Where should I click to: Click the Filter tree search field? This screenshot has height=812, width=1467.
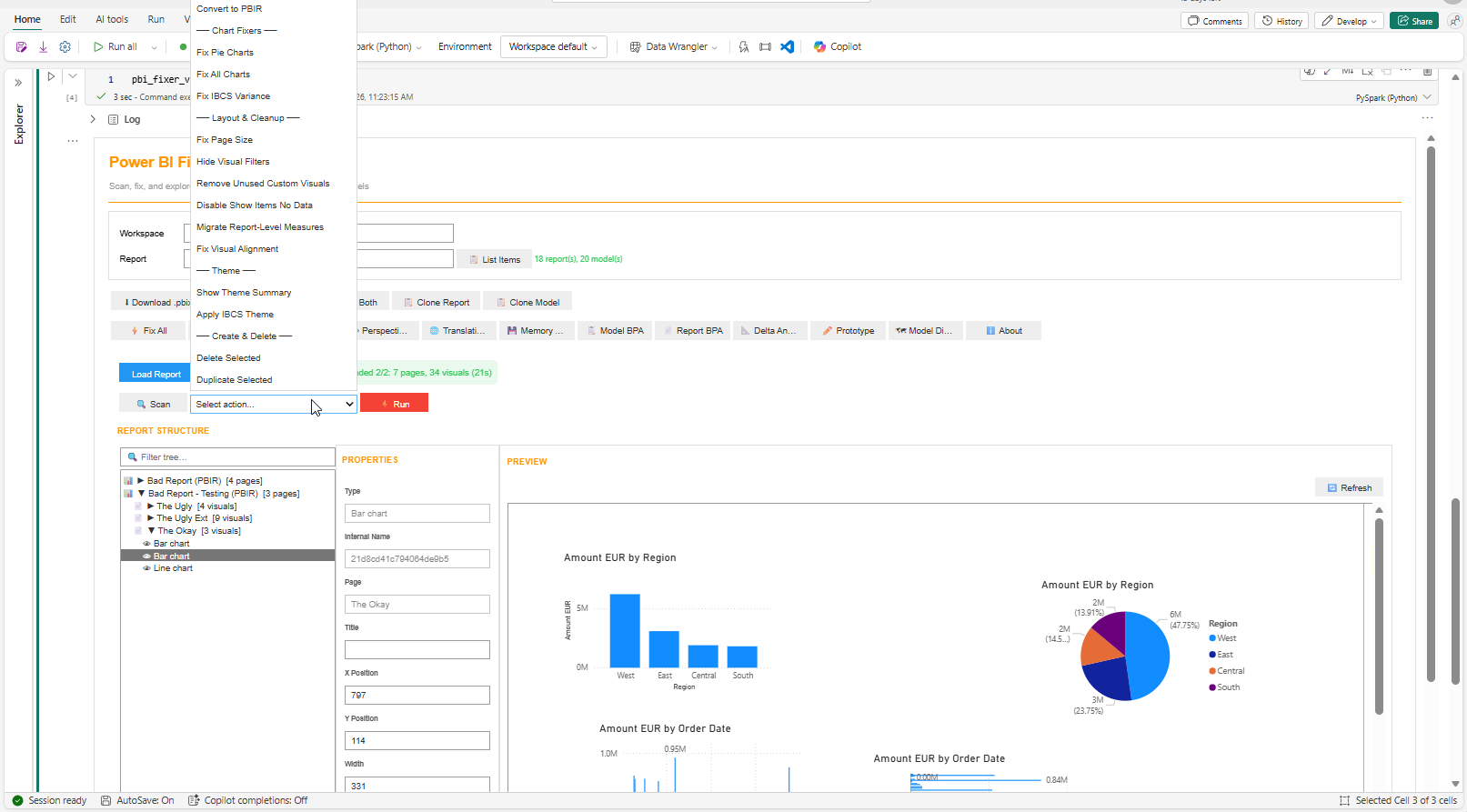pos(227,457)
